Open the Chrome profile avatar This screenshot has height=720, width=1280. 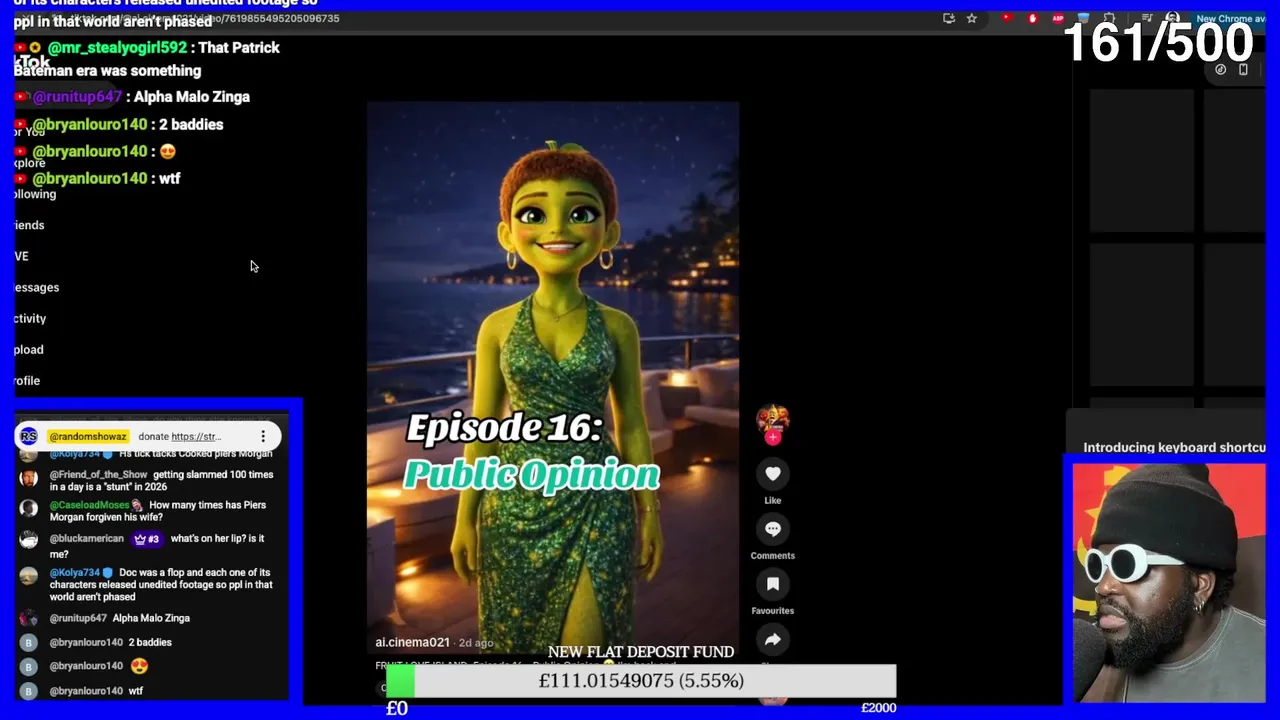1173,18
